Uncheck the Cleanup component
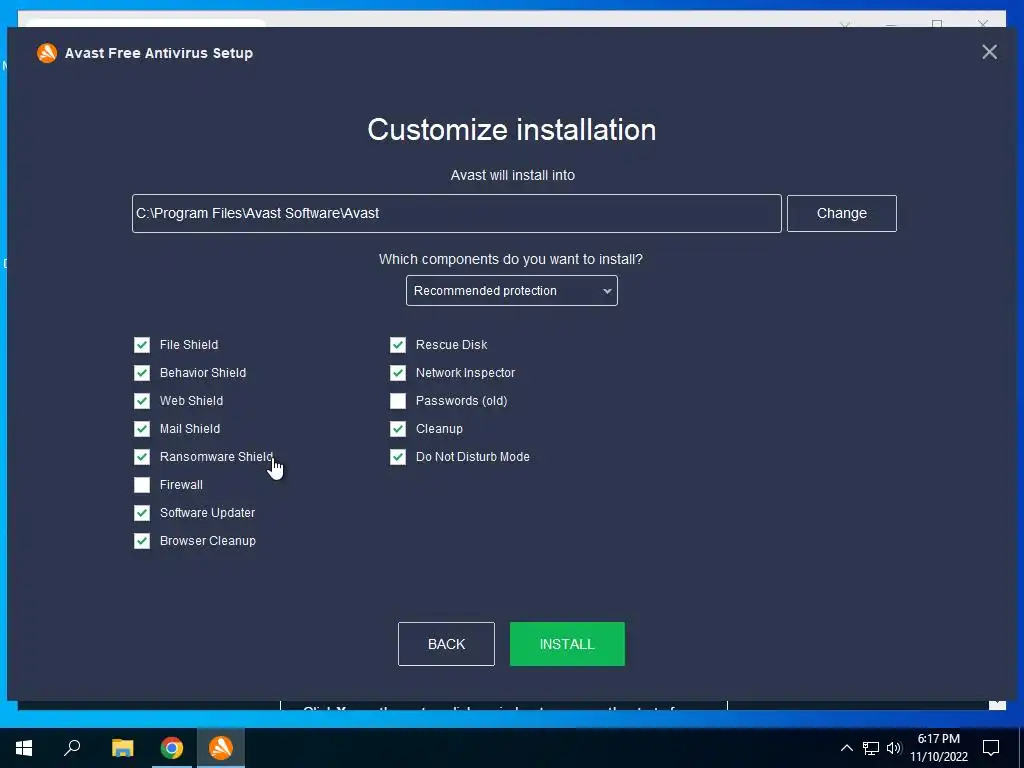 pos(398,429)
